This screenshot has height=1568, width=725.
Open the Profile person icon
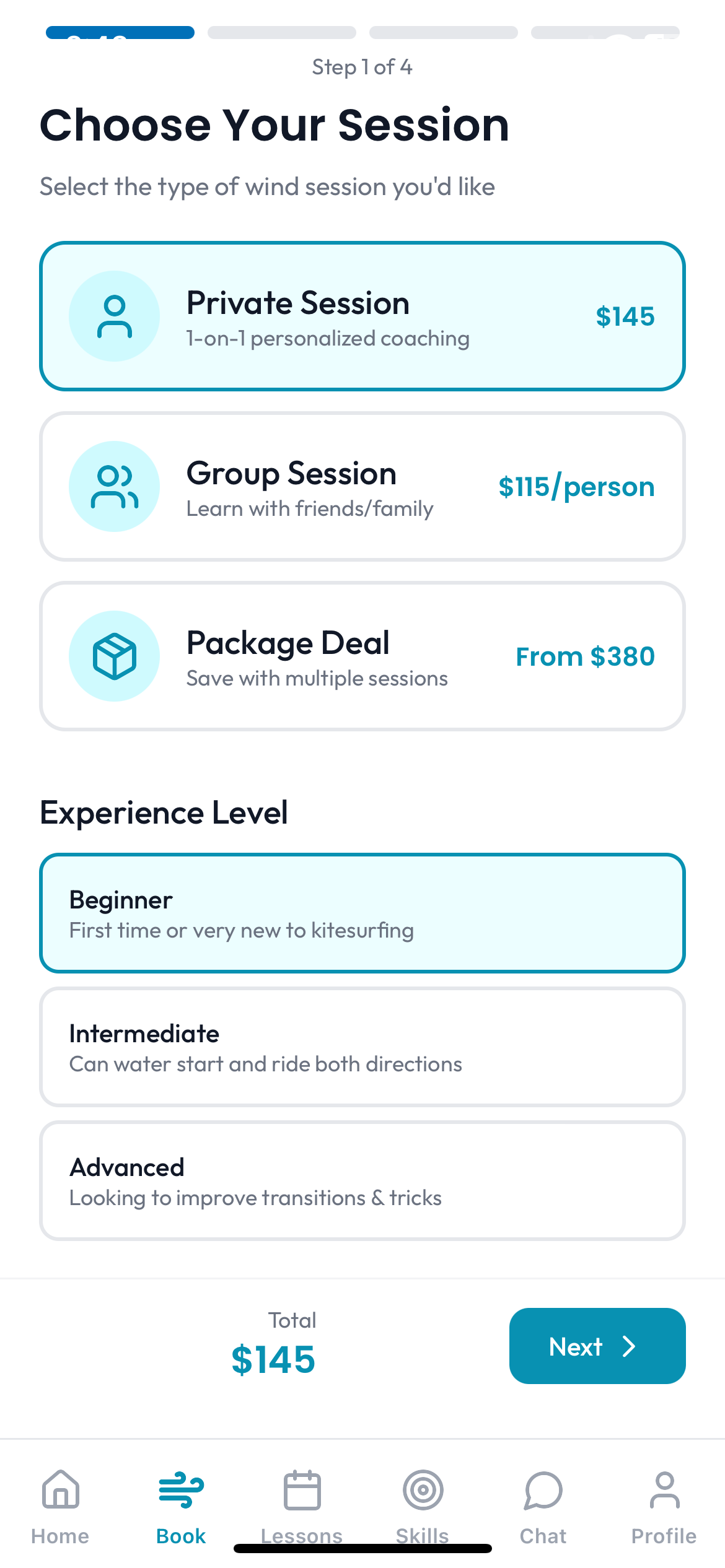(x=664, y=1489)
